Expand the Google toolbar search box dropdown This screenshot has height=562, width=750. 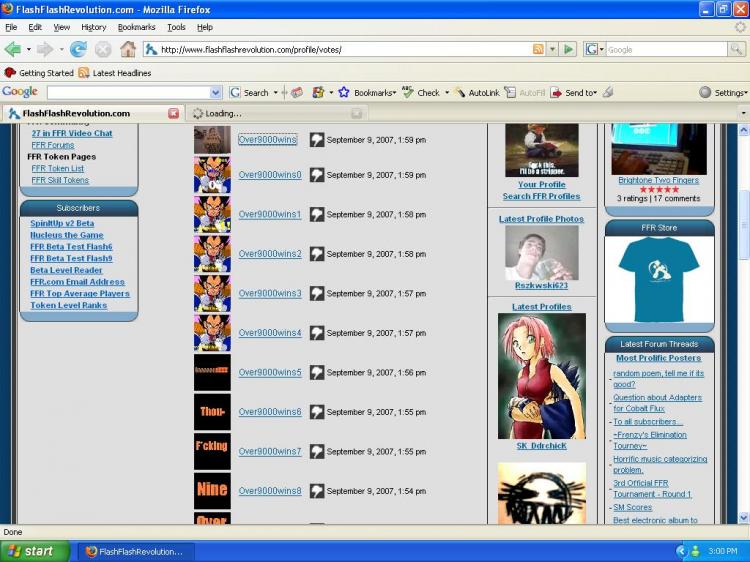[216, 92]
